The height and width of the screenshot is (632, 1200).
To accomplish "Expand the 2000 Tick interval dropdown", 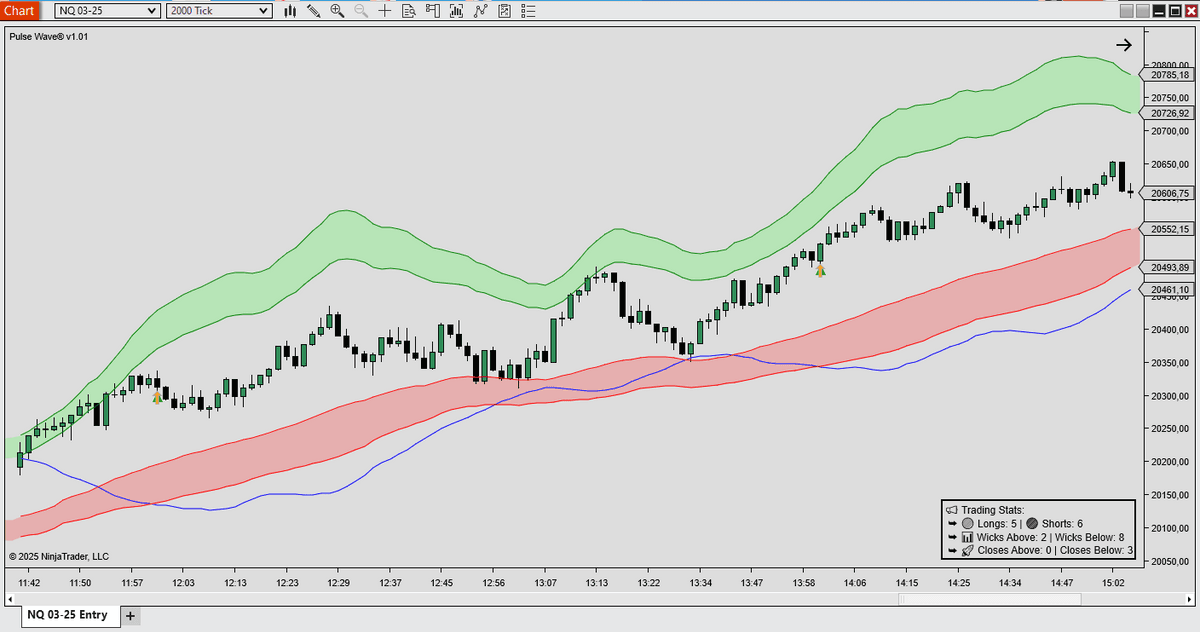I will [263, 11].
